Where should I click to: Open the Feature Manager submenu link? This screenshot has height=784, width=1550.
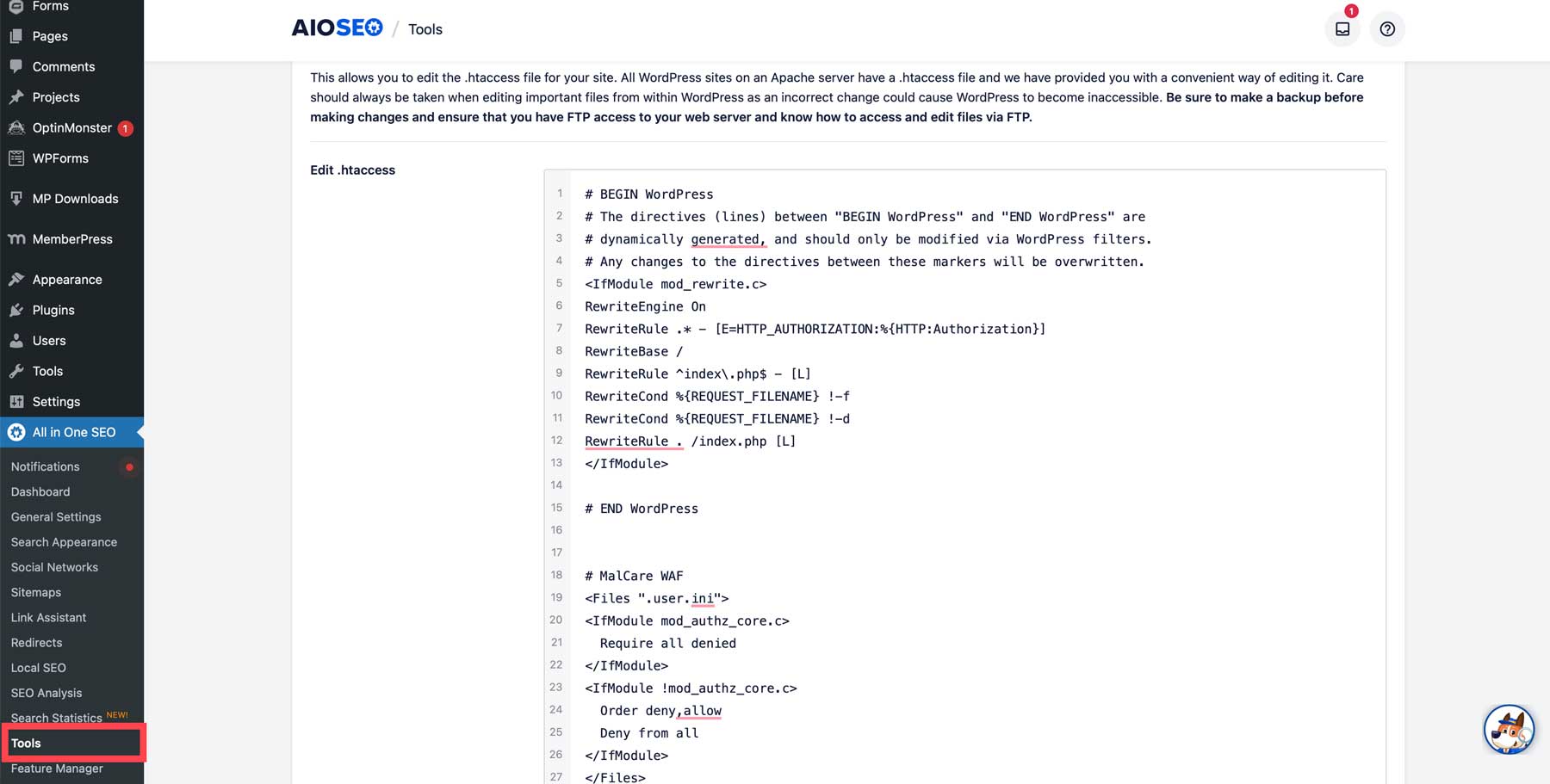[57, 769]
